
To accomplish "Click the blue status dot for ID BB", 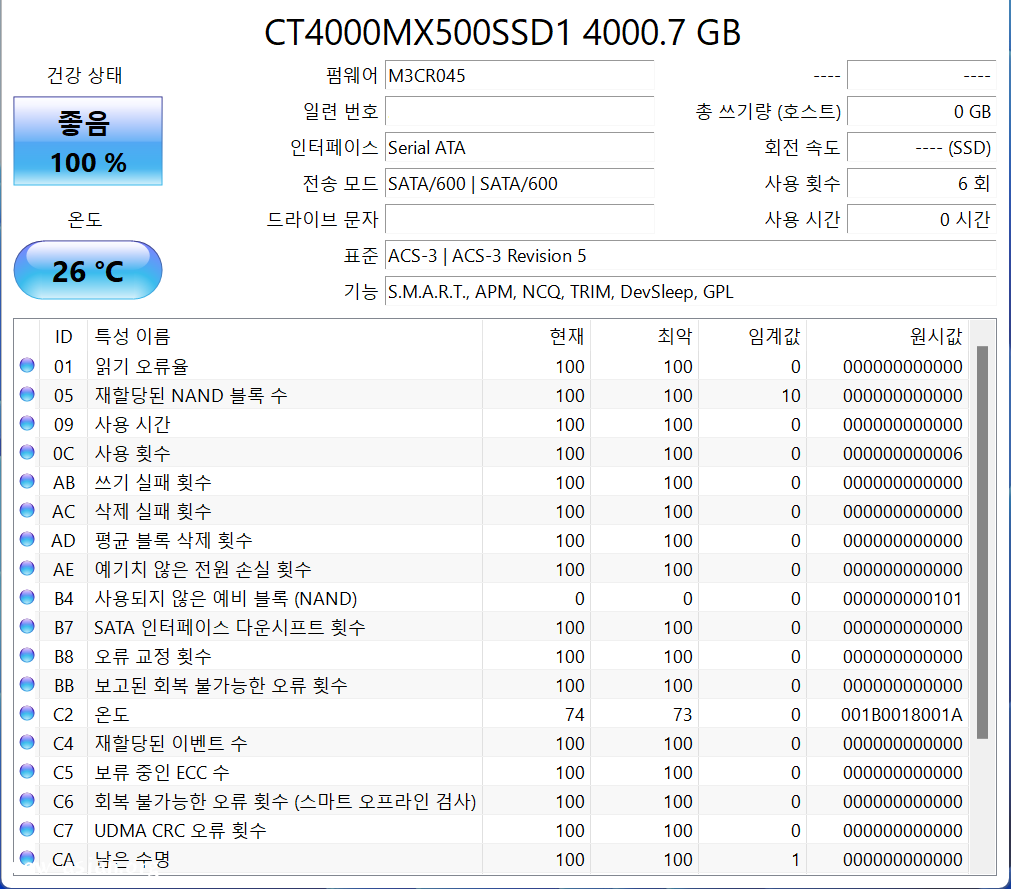I will point(27,684).
